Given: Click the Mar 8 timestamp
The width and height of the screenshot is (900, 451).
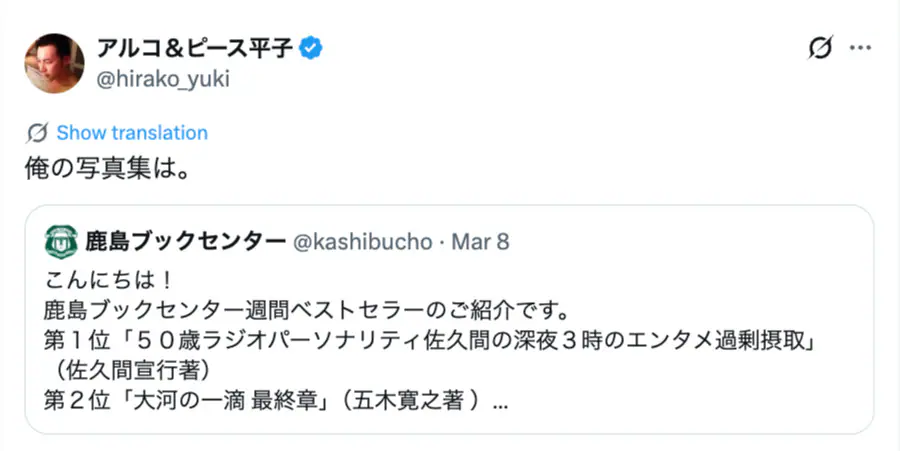Looking at the screenshot, I should [x=481, y=242].
